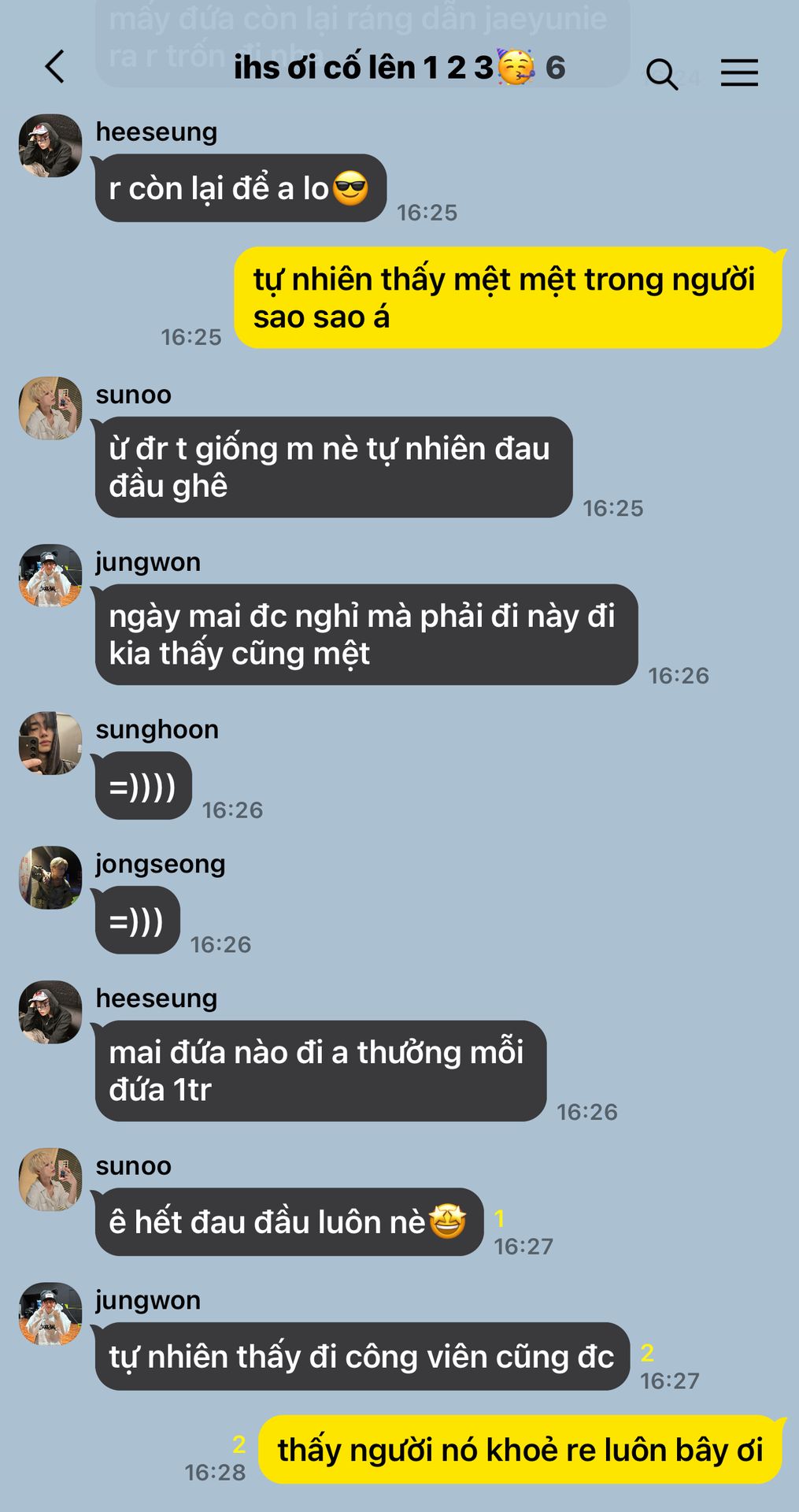Select the chat title "ihs ơi cố lên 1 2 3"

pyautogui.click(x=364, y=68)
